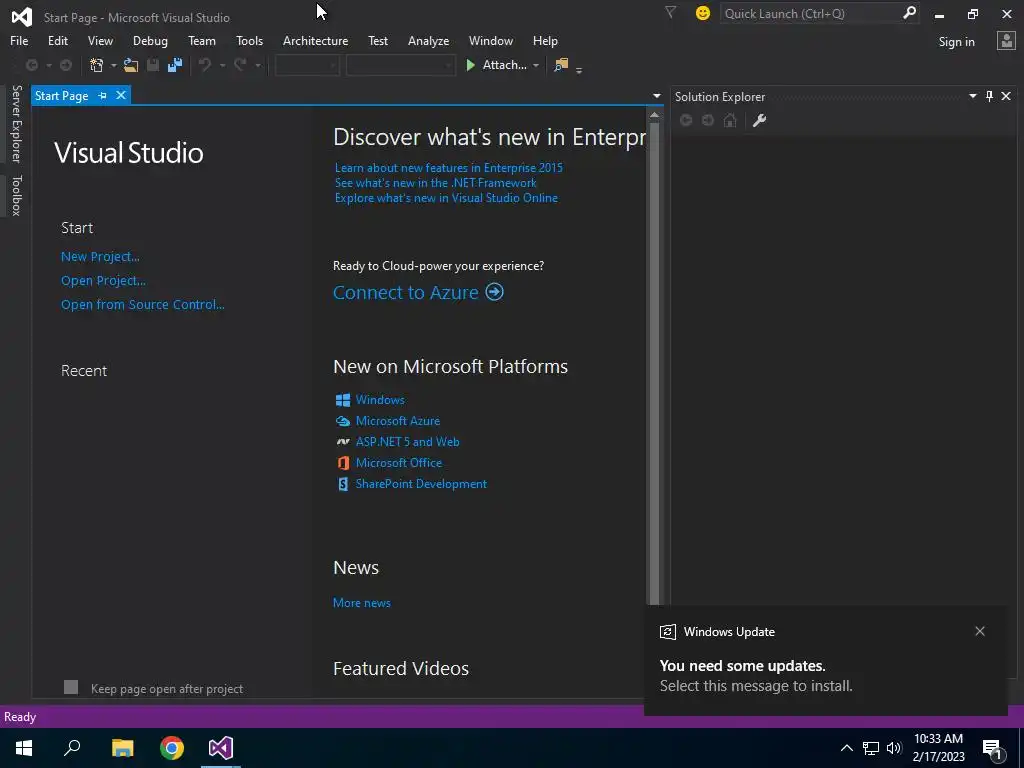This screenshot has height=768, width=1024.
Task: Toggle pin on the Start Page tab
Action: (103, 95)
